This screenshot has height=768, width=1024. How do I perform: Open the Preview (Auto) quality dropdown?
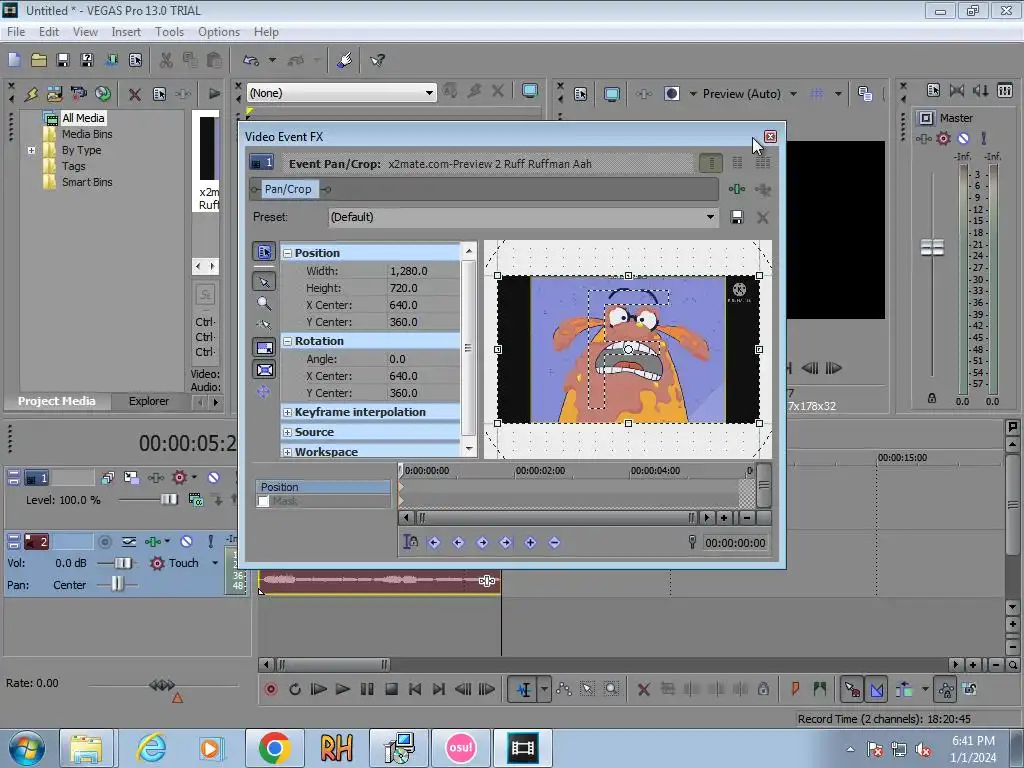[793, 94]
